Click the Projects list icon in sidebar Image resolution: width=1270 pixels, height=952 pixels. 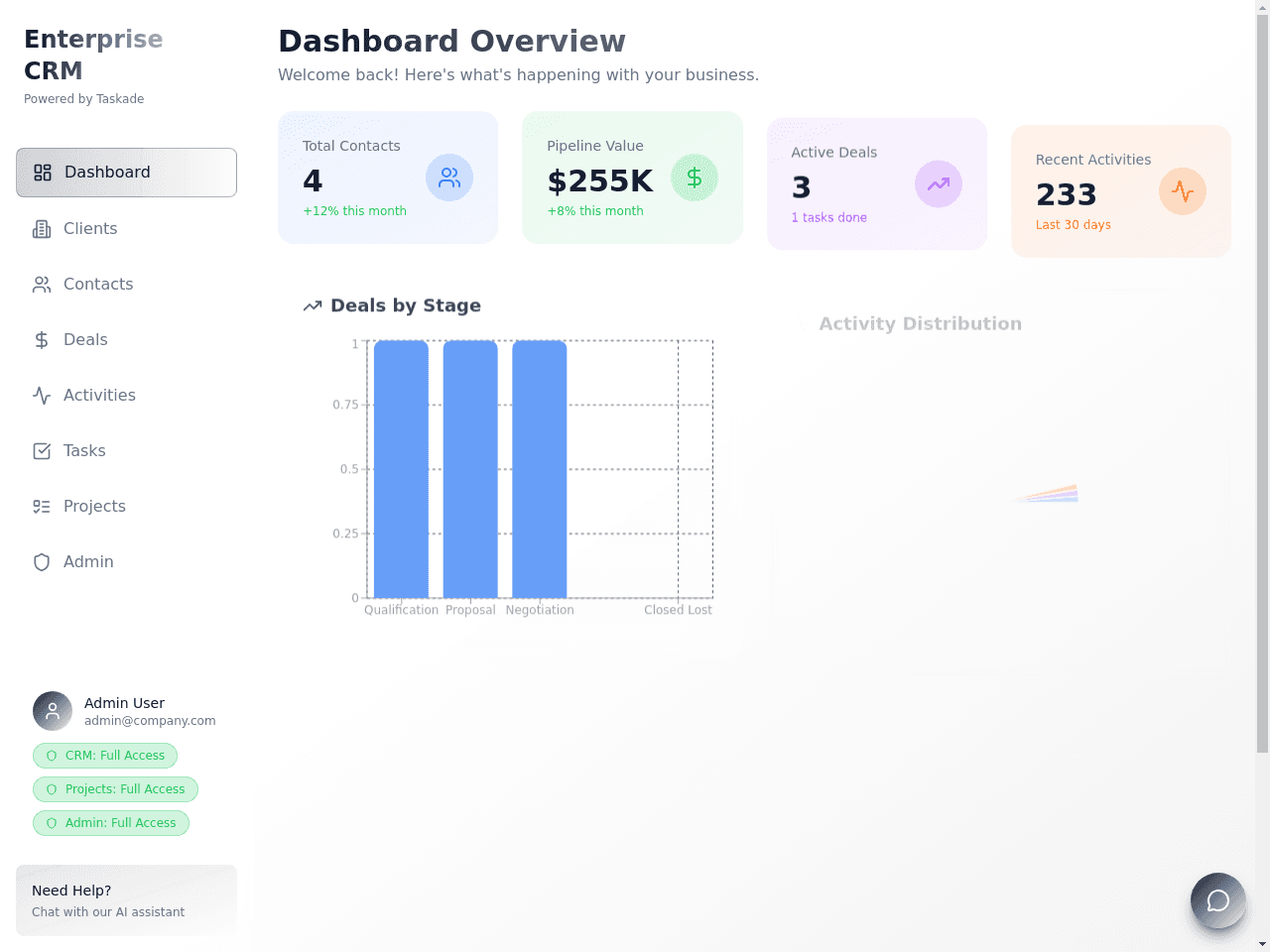coord(42,507)
